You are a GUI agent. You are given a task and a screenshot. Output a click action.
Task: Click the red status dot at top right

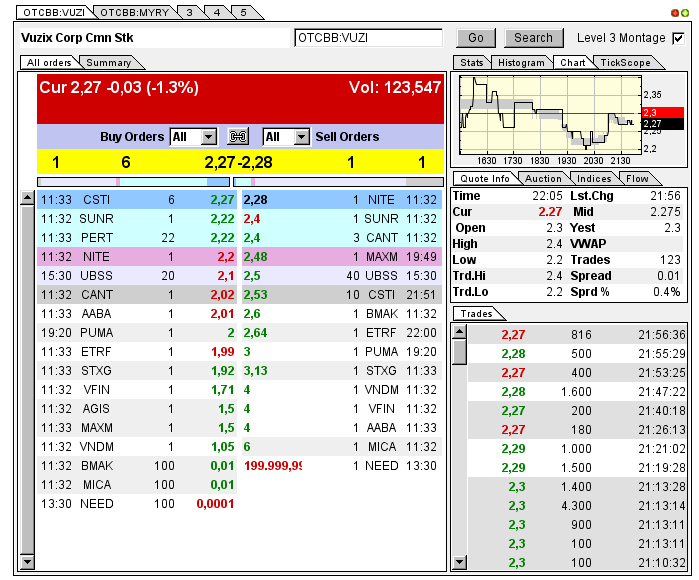[674, 13]
